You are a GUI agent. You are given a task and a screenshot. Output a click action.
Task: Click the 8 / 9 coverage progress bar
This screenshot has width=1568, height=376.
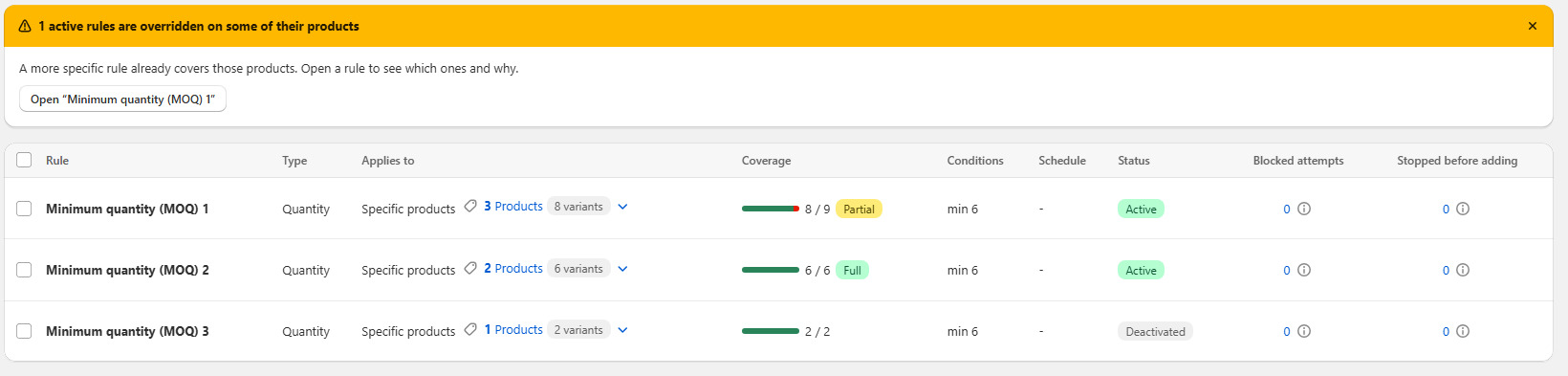coord(771,209)
